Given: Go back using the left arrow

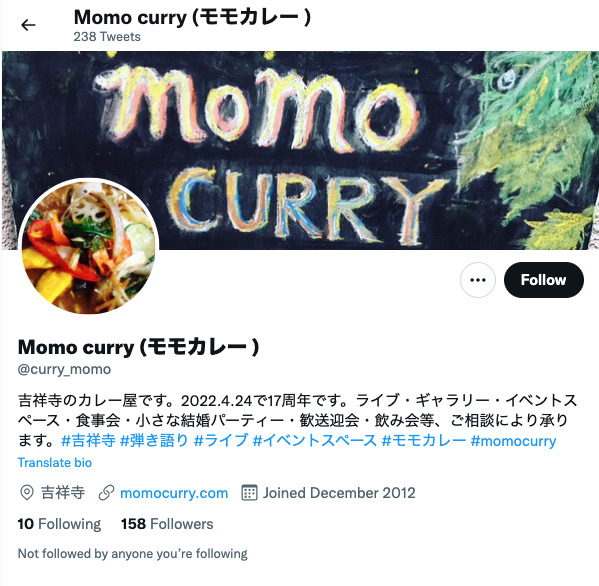Looking at the screenshot, I should point(28,25).
